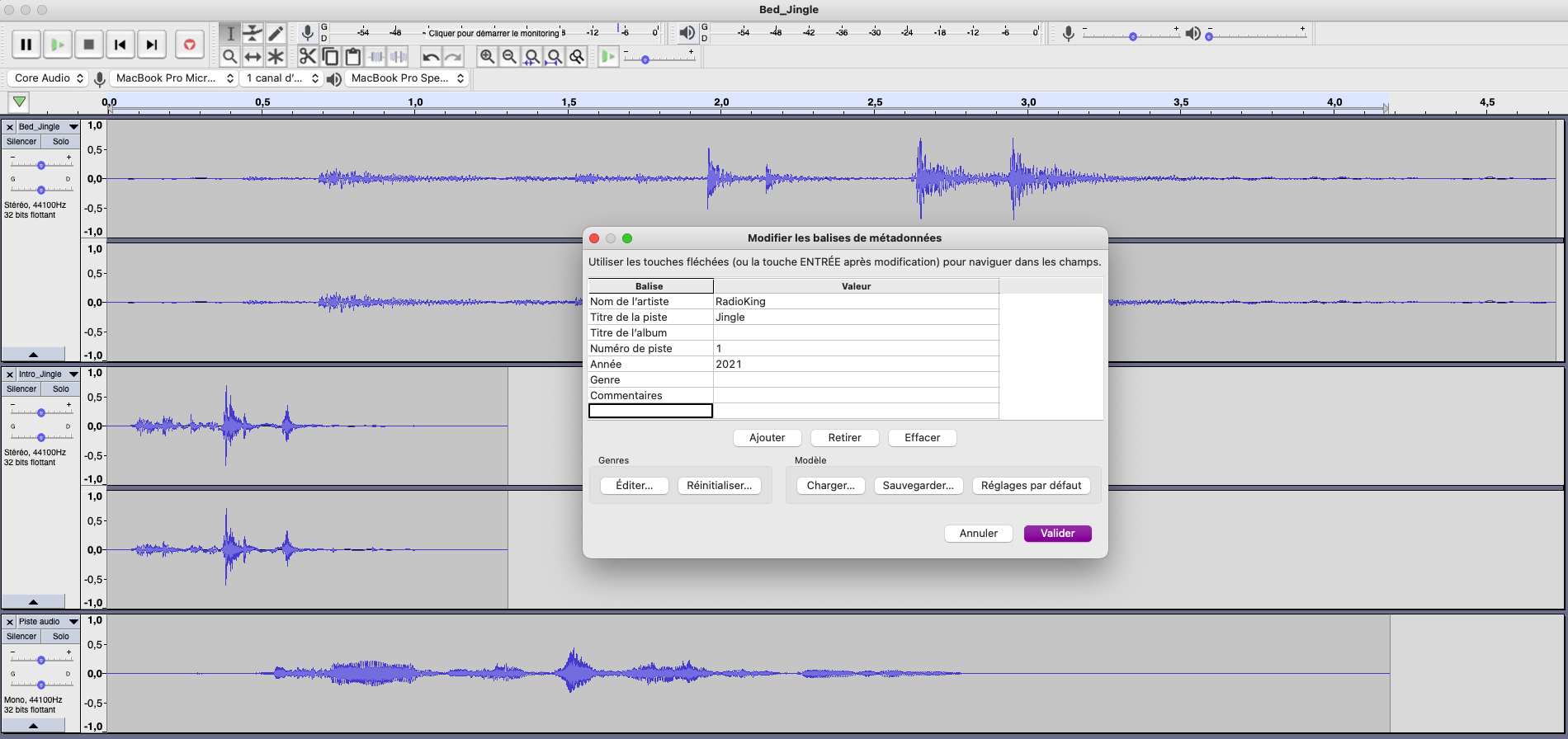Click the Retirer button

(845, 438)
